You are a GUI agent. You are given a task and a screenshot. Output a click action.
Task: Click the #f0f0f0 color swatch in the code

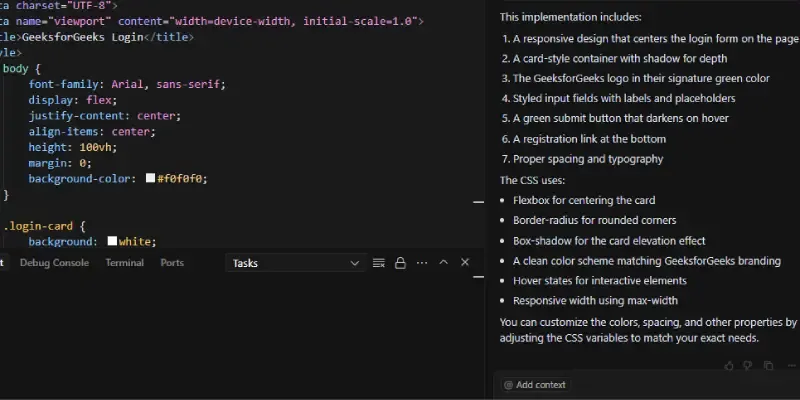pos(150,178)
